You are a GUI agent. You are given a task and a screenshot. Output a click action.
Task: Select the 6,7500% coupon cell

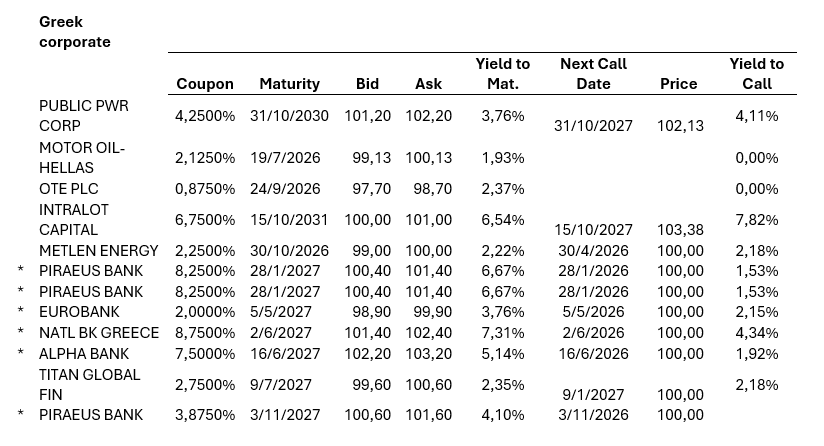tap(205, 220)
